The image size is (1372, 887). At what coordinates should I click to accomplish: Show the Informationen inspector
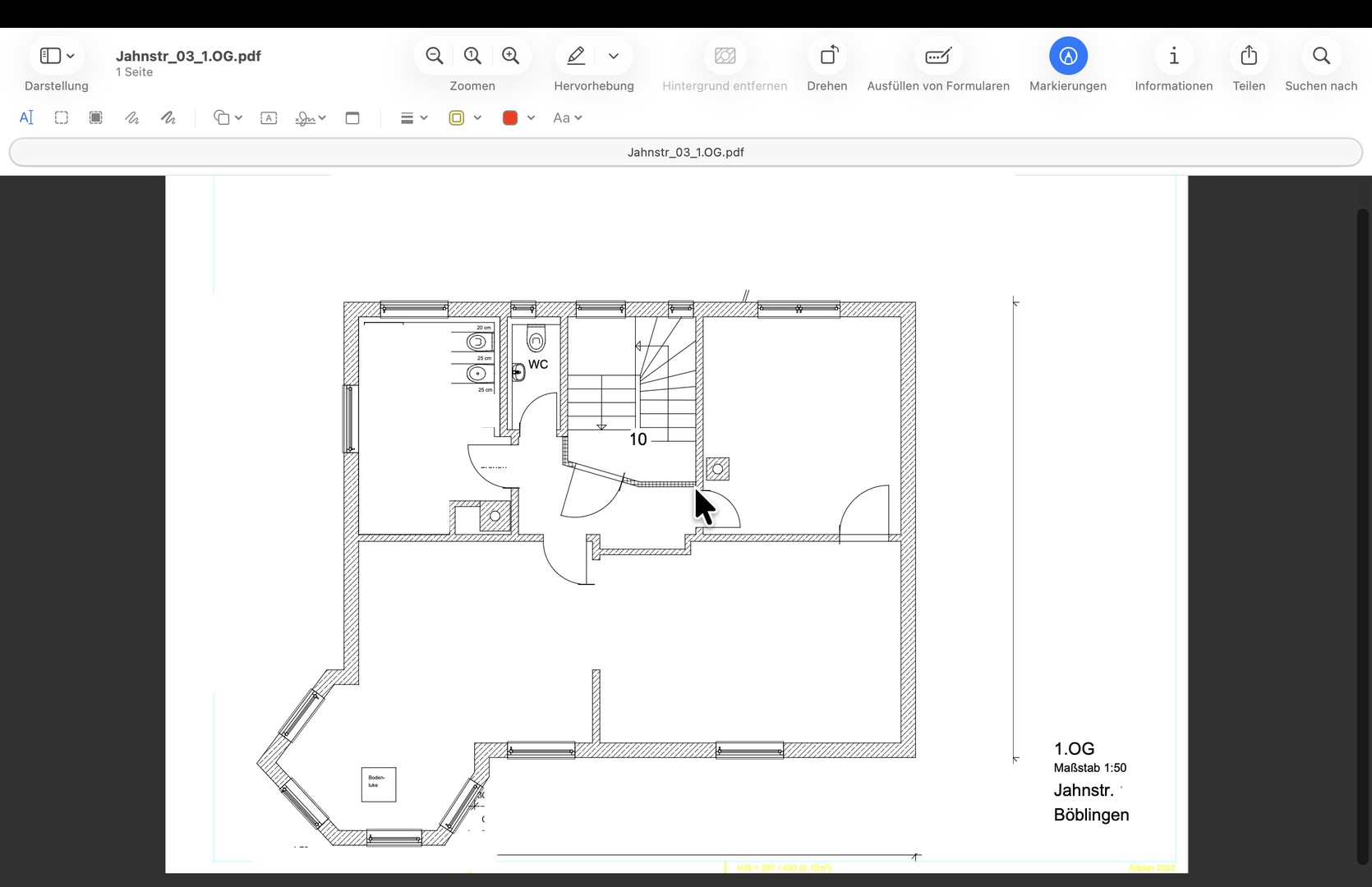point(1173,56)
